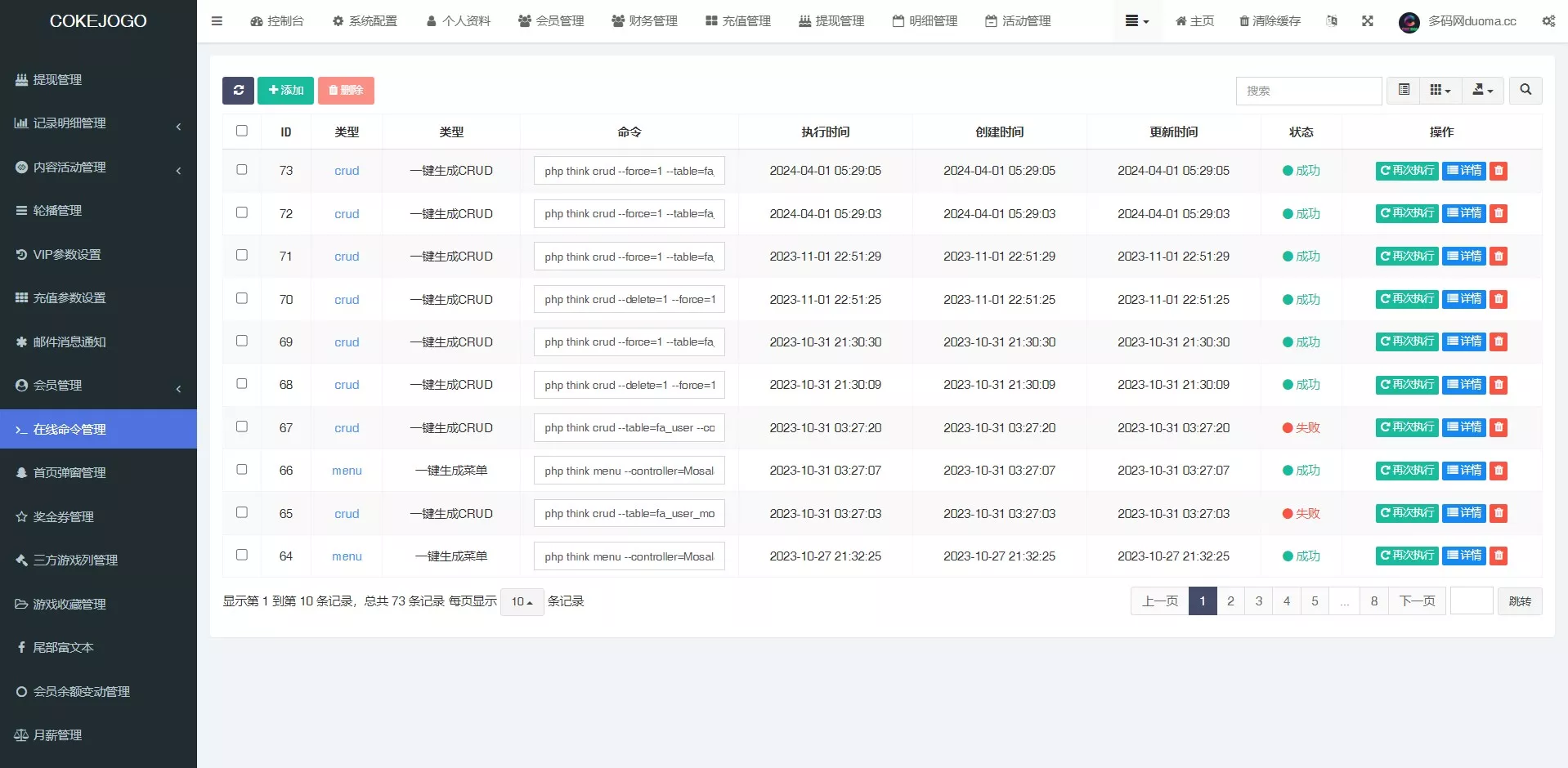
Task: Click the trash icon on record 73
Action: tap(1499, 171)
